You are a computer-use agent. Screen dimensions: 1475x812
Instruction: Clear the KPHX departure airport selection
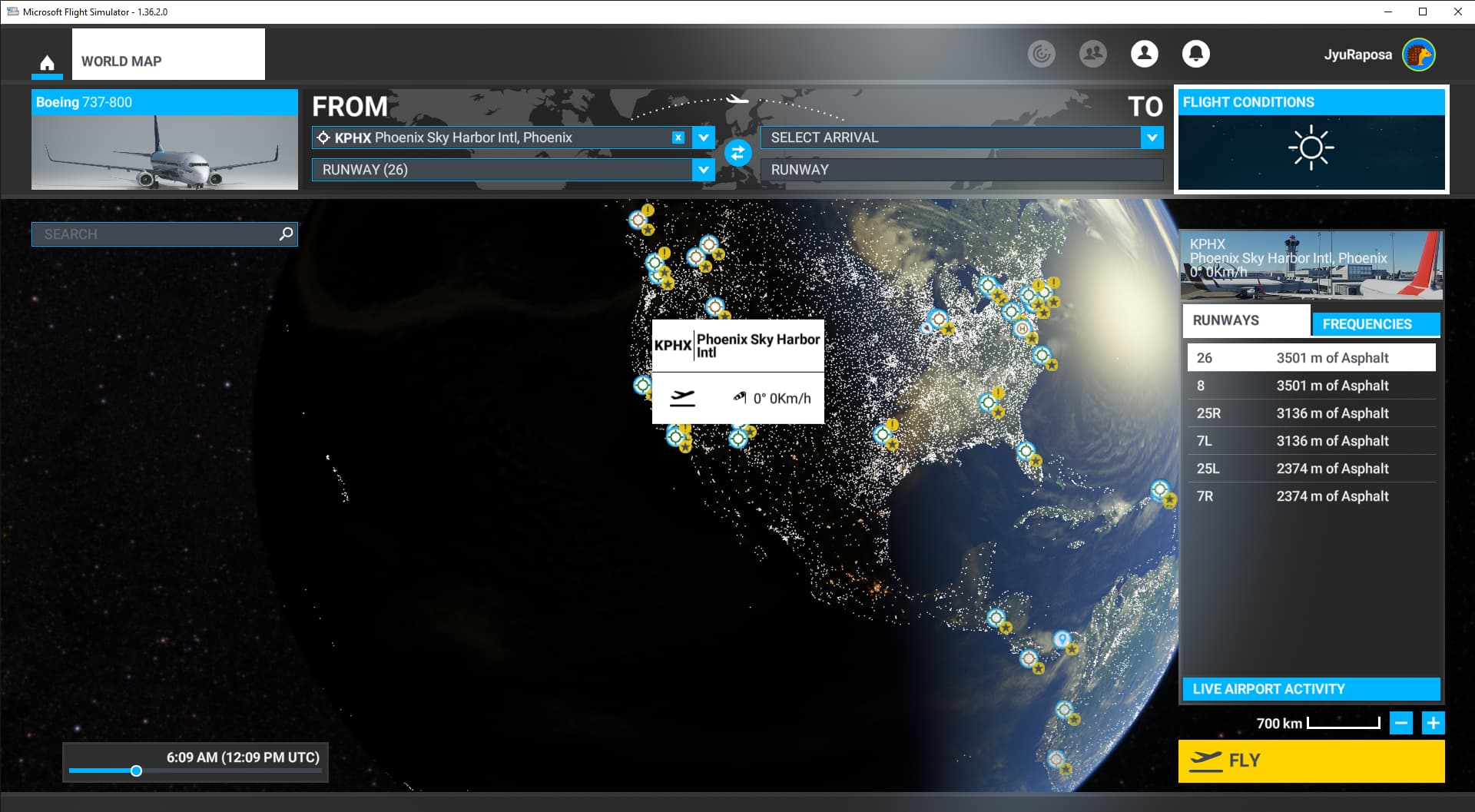point(678,138)
